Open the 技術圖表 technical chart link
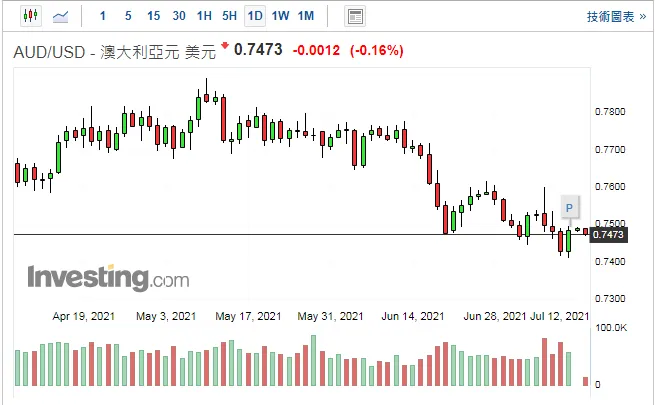The height and width of the screenshot is (405, 655). tap(616, 17)
